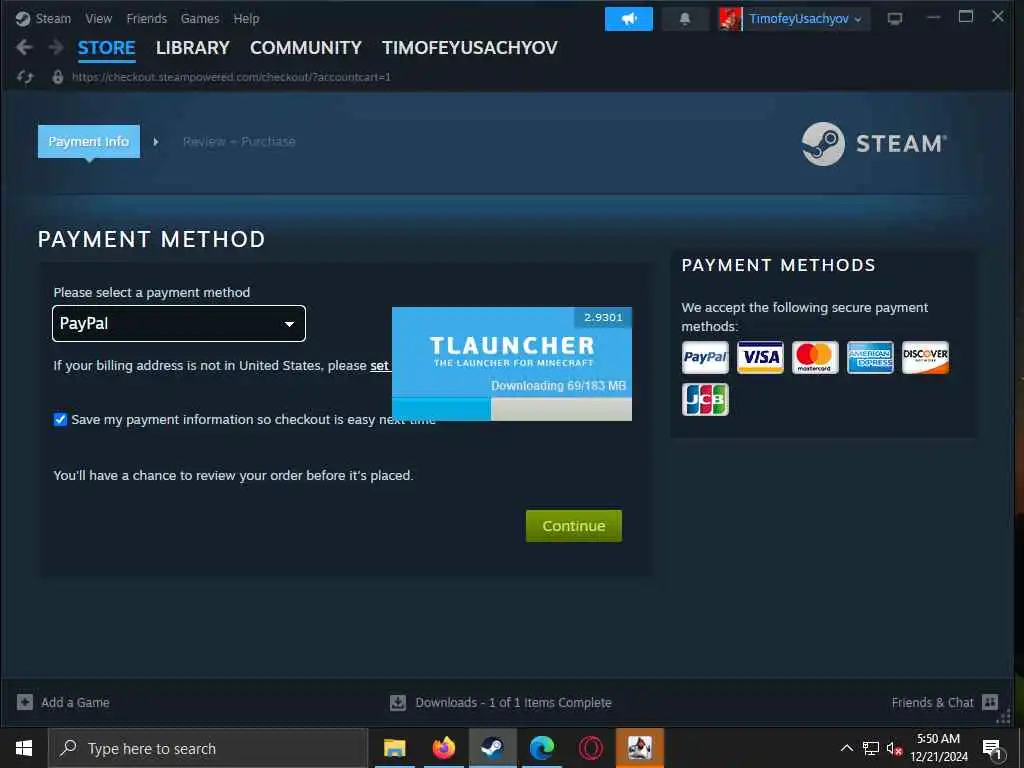Screen dimensions: 1024x768
Task: Click the JCB card logo
Action: 705,399
